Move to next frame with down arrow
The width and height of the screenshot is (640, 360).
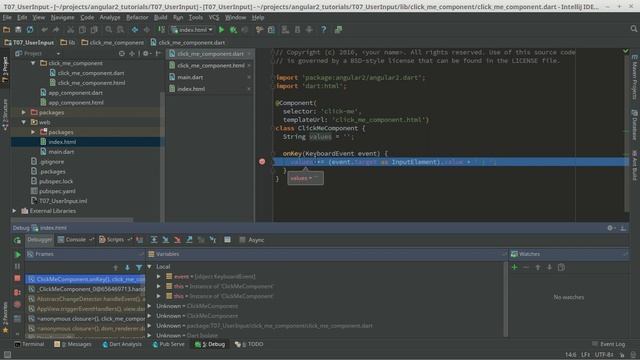(x=127, y=268)
